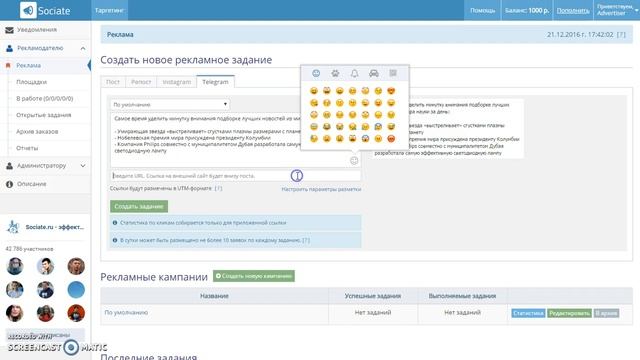Screen dimensions: 640x360
Task: Click the green Редактировать button
Action: pos(569,313)
